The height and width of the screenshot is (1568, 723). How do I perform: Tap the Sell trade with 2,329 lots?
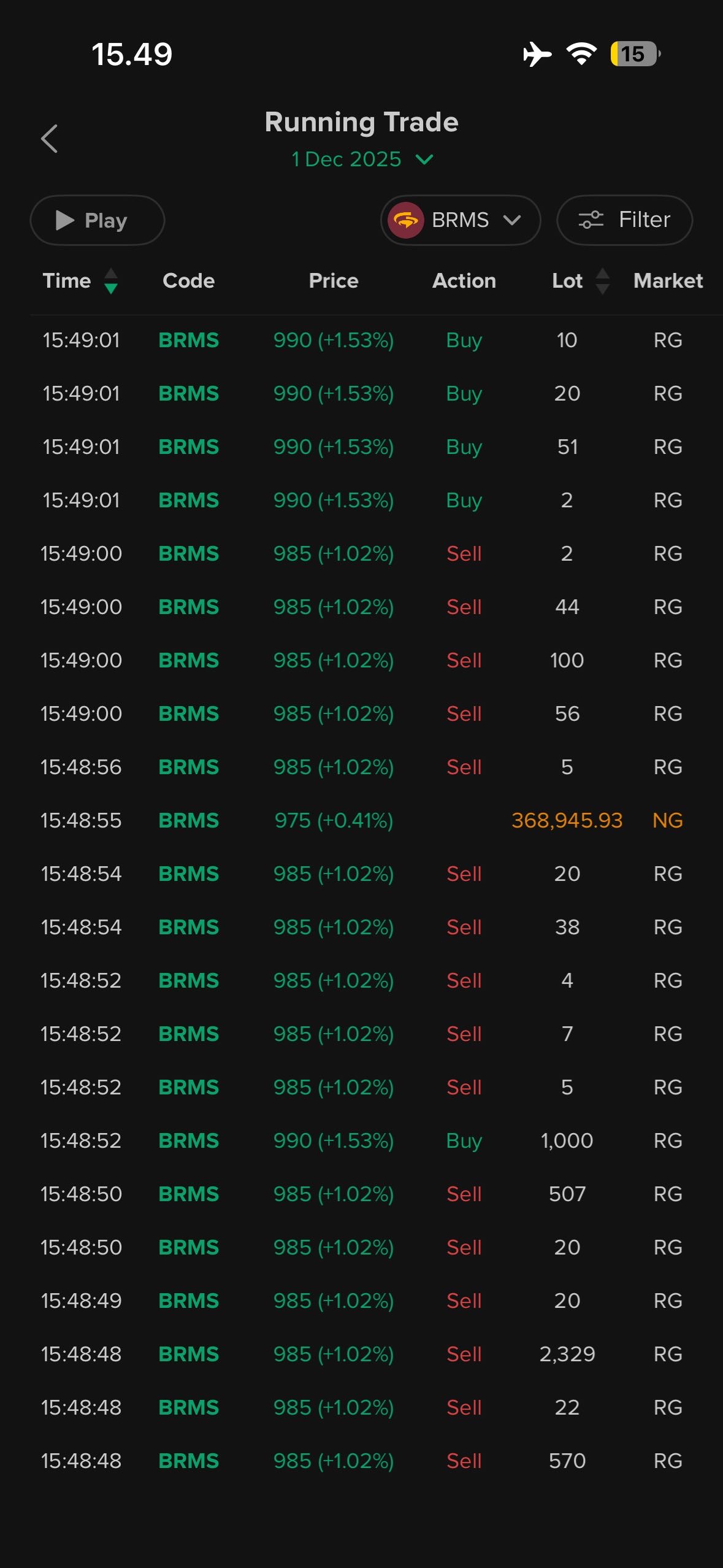[464, 1354]
